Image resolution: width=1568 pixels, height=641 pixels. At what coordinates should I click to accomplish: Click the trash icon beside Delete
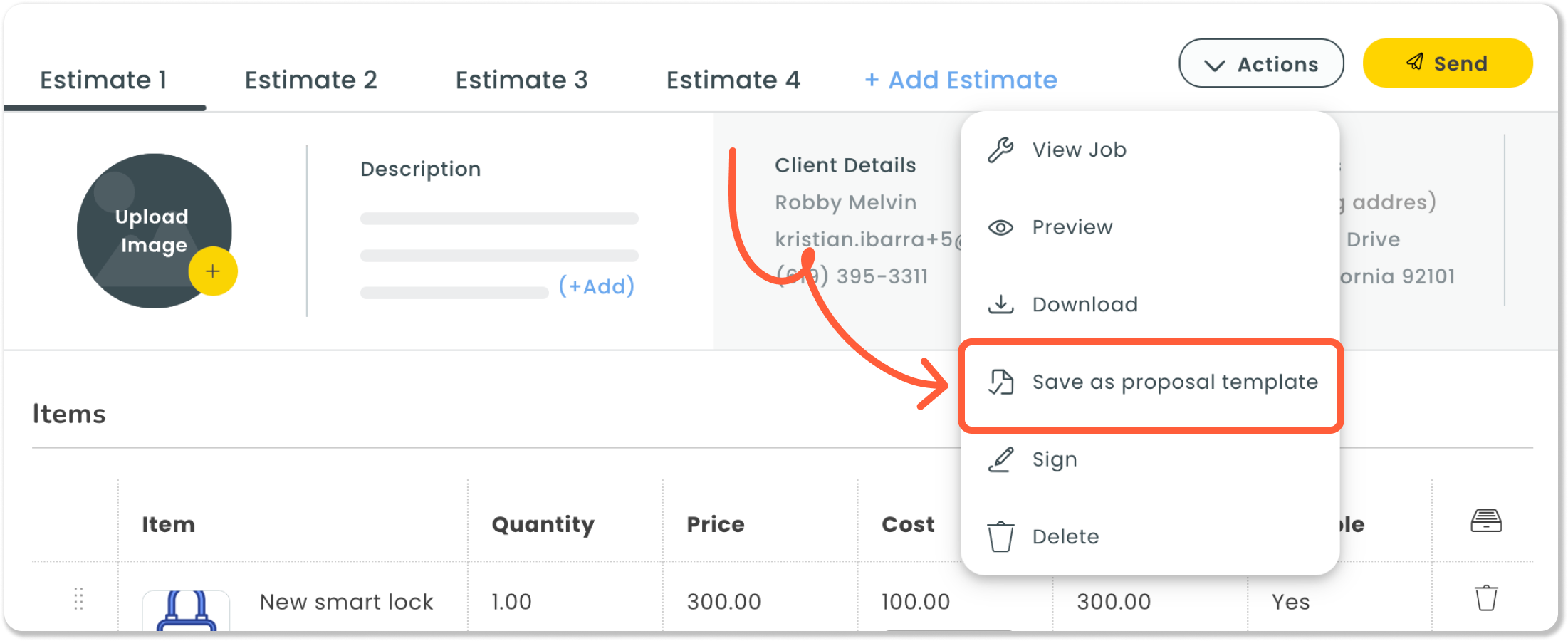[x=1000, y=536]
